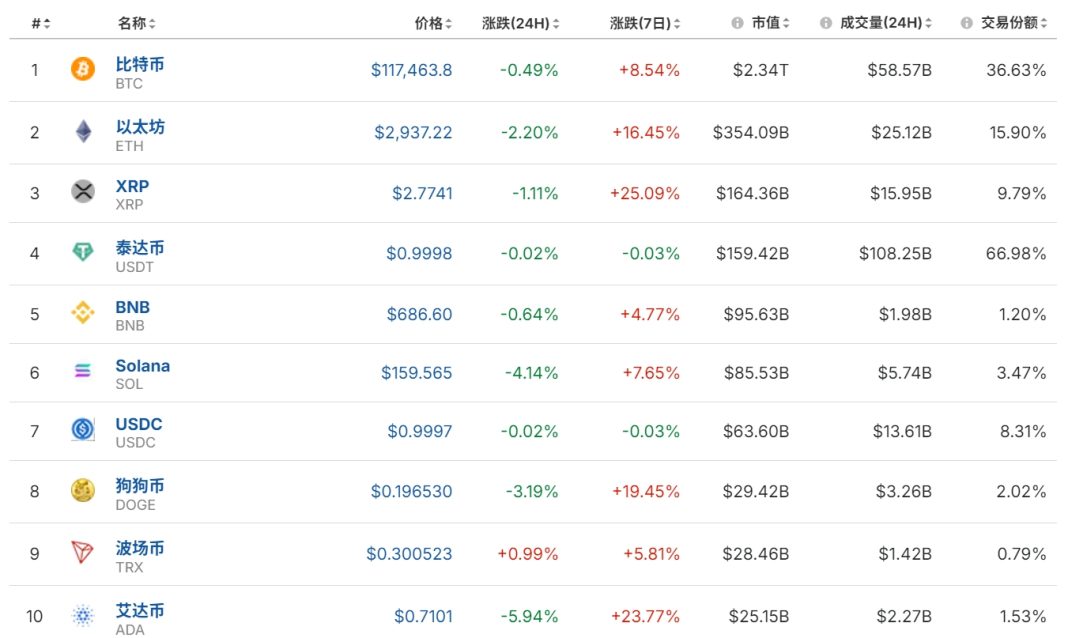Open the 比特币 coin page link
This screenshot has height=638, width=1068.
[x=140, y=64]
